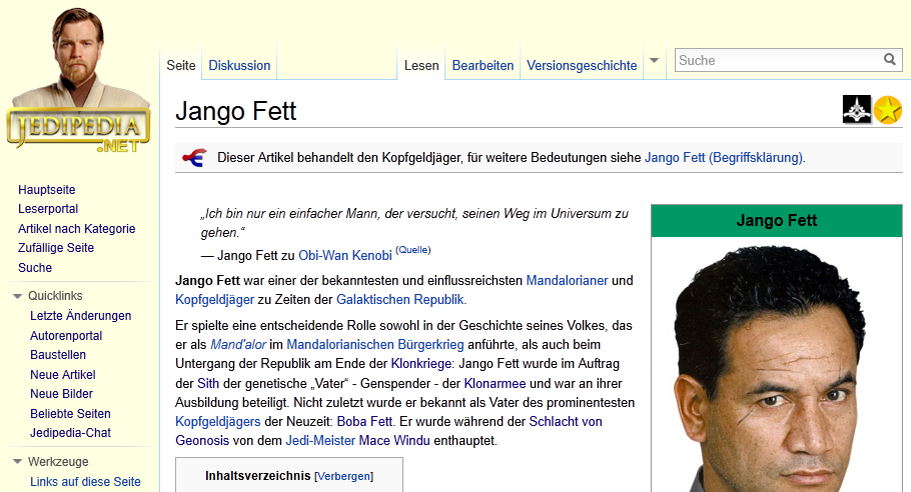
Task: Collapse the Werkzeuge sidebar section
Action: click(17, 462)
